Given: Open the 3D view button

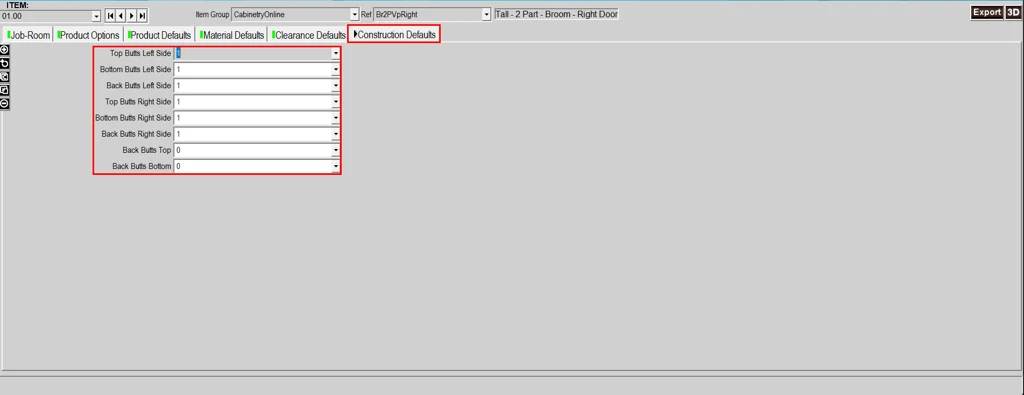Looking at the screenshot, I should tap(1013, 12).
